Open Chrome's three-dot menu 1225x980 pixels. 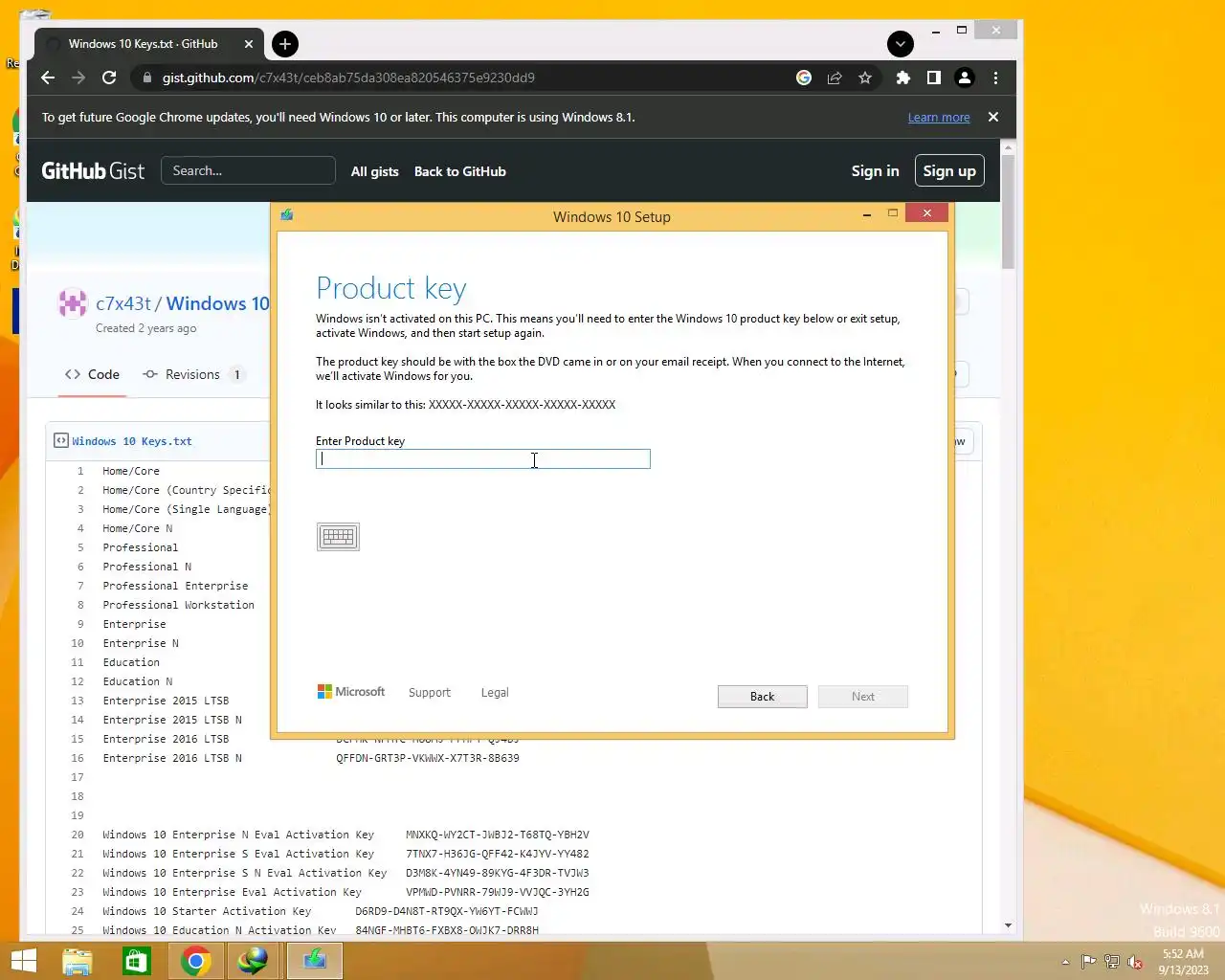pos(995,78)
